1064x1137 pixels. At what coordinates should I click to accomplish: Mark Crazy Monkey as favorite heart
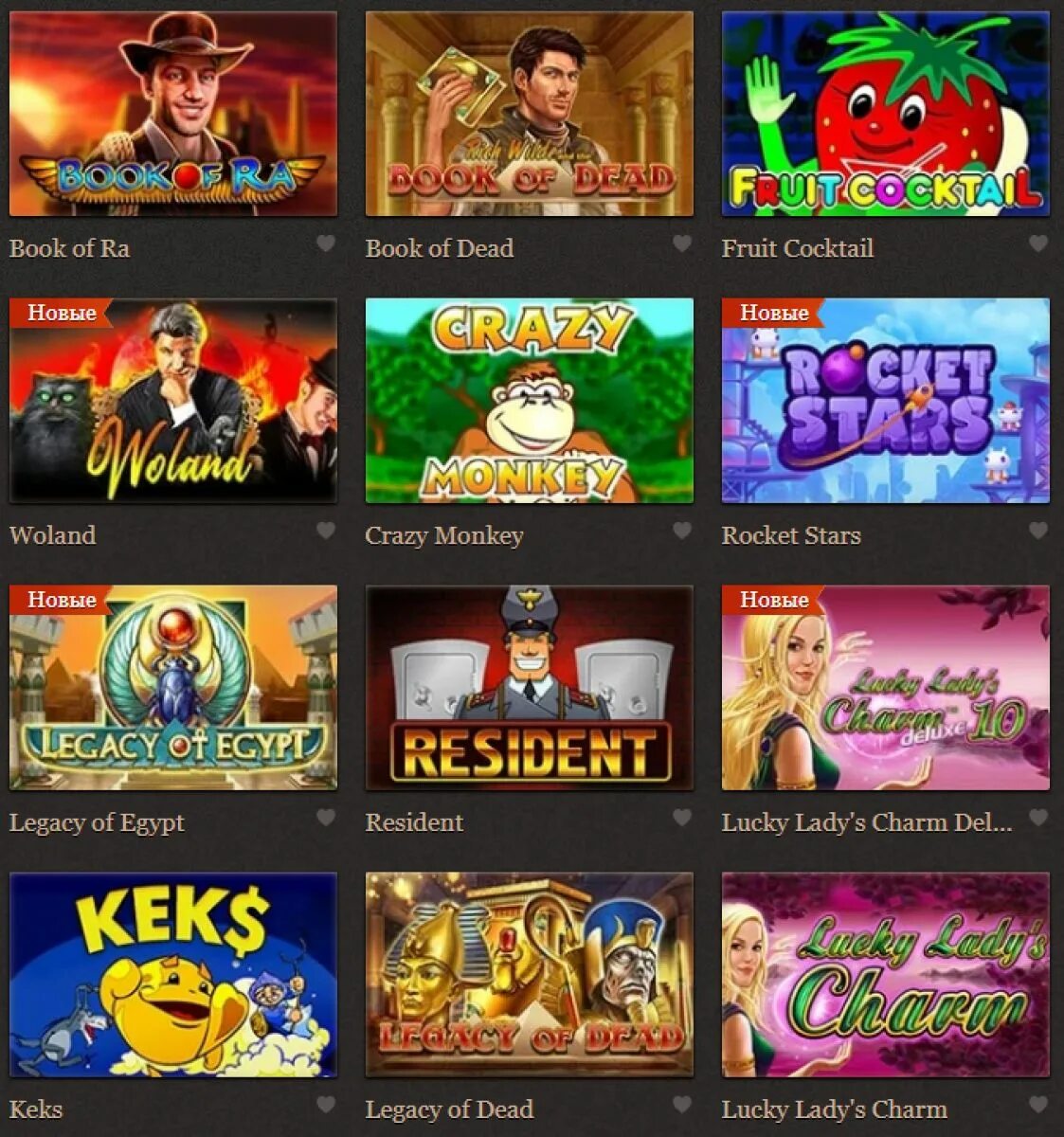click(x=681, y=531)
